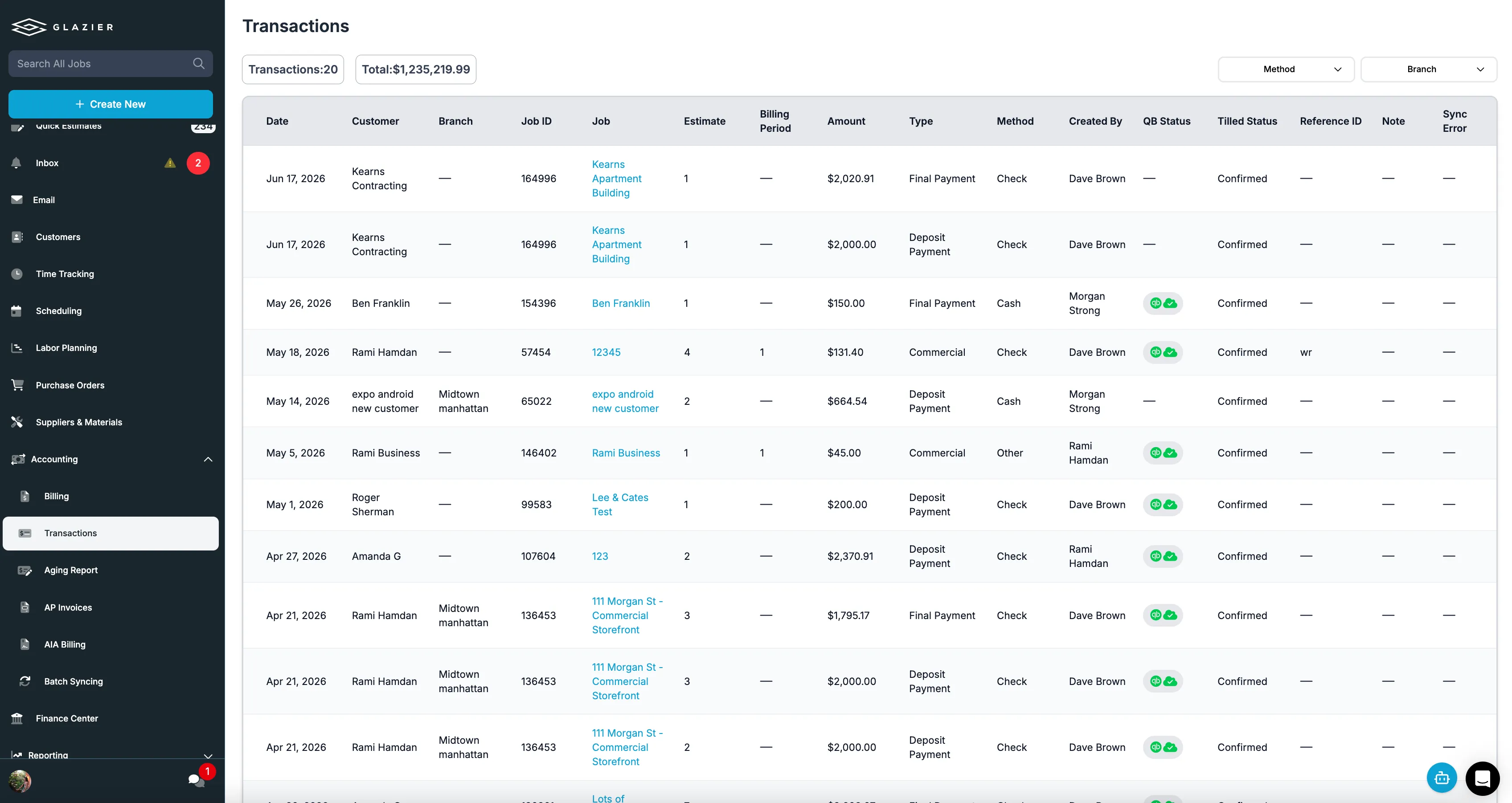Click QuickBooks sync status for job 12345 row
This screenshot has height=803, width=1512.
point(1162,352)
